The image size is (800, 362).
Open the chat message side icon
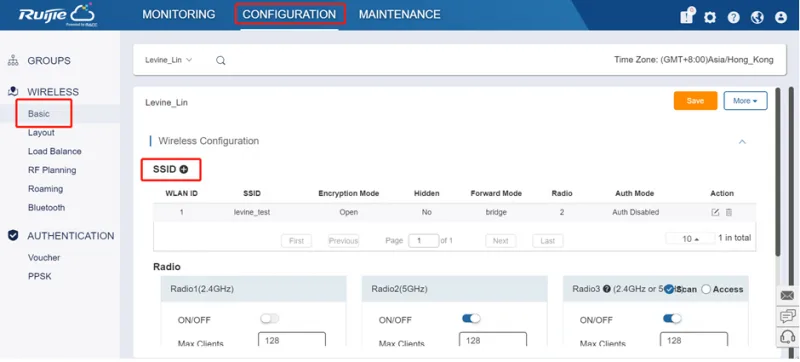(788, 316)
